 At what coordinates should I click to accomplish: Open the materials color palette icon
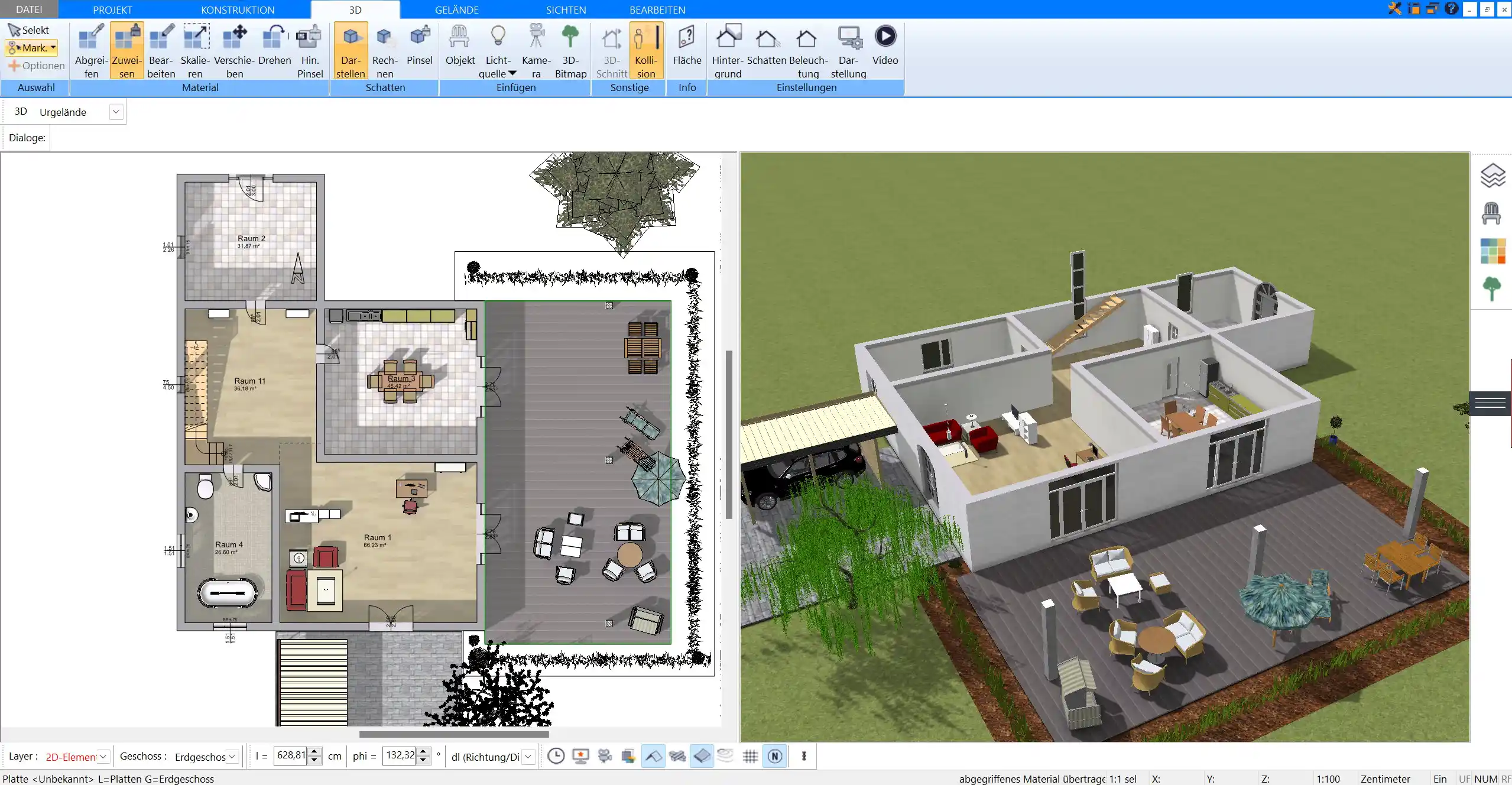tap(1492, 251)
